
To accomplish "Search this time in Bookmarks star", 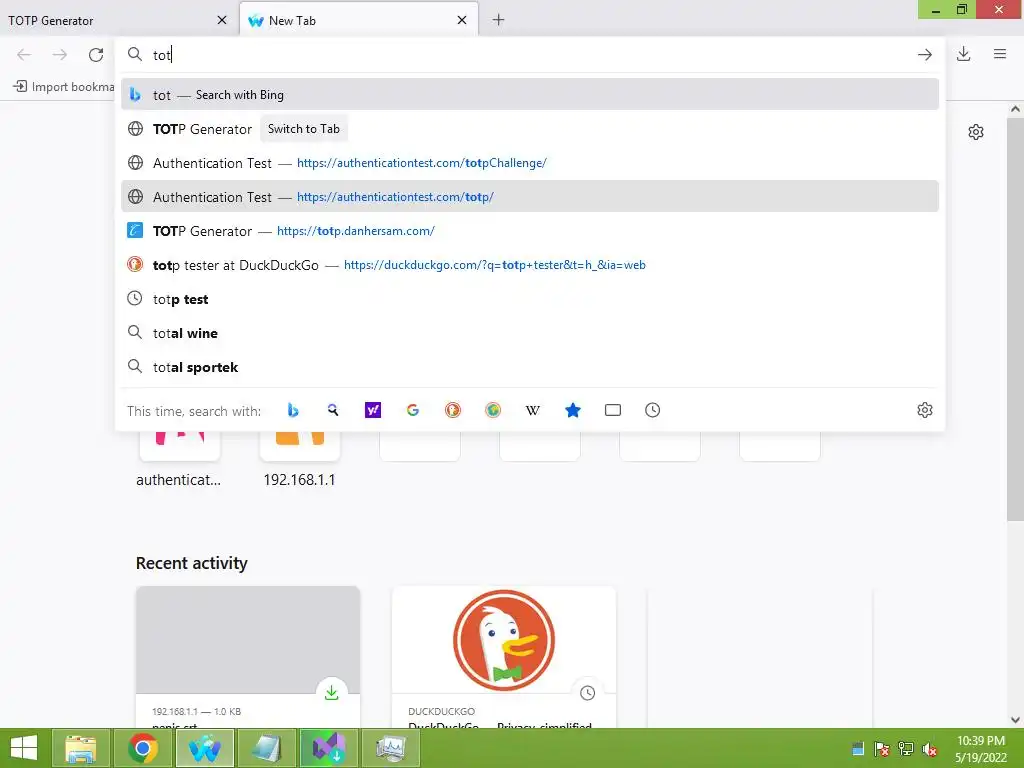I will pyautogui.click(x=573, y=410).
